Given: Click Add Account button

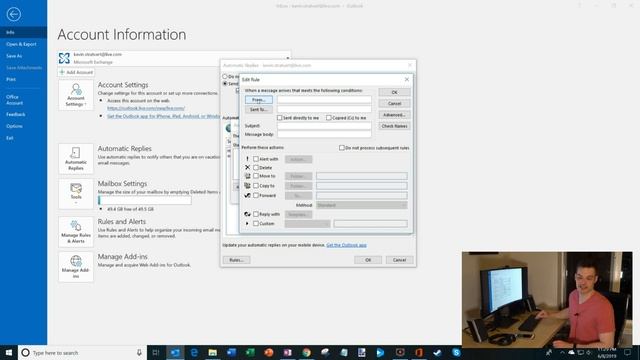Looking at the screenshot, I should tap(76, 72).
